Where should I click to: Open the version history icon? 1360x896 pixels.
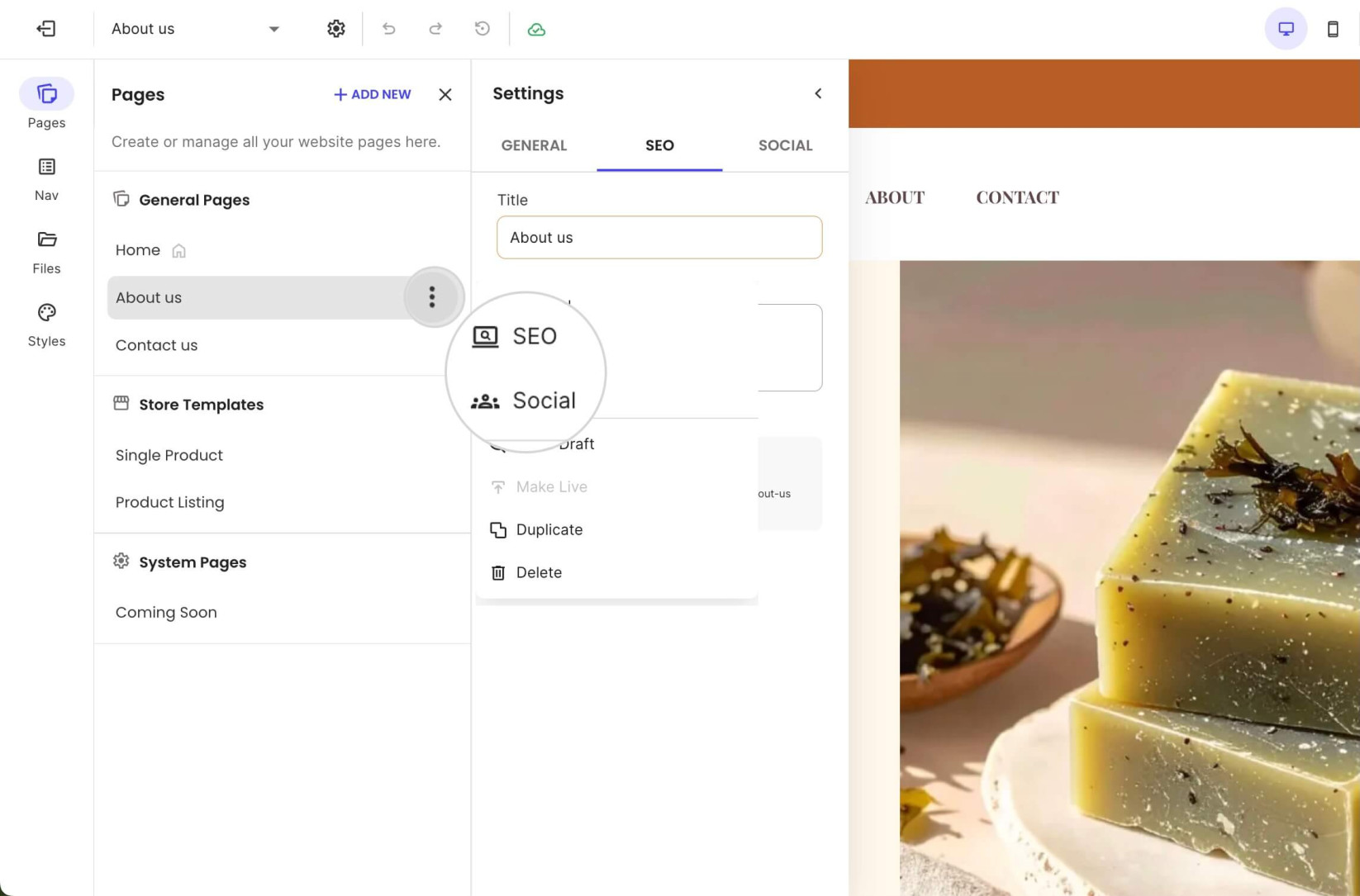pos(483,29)
